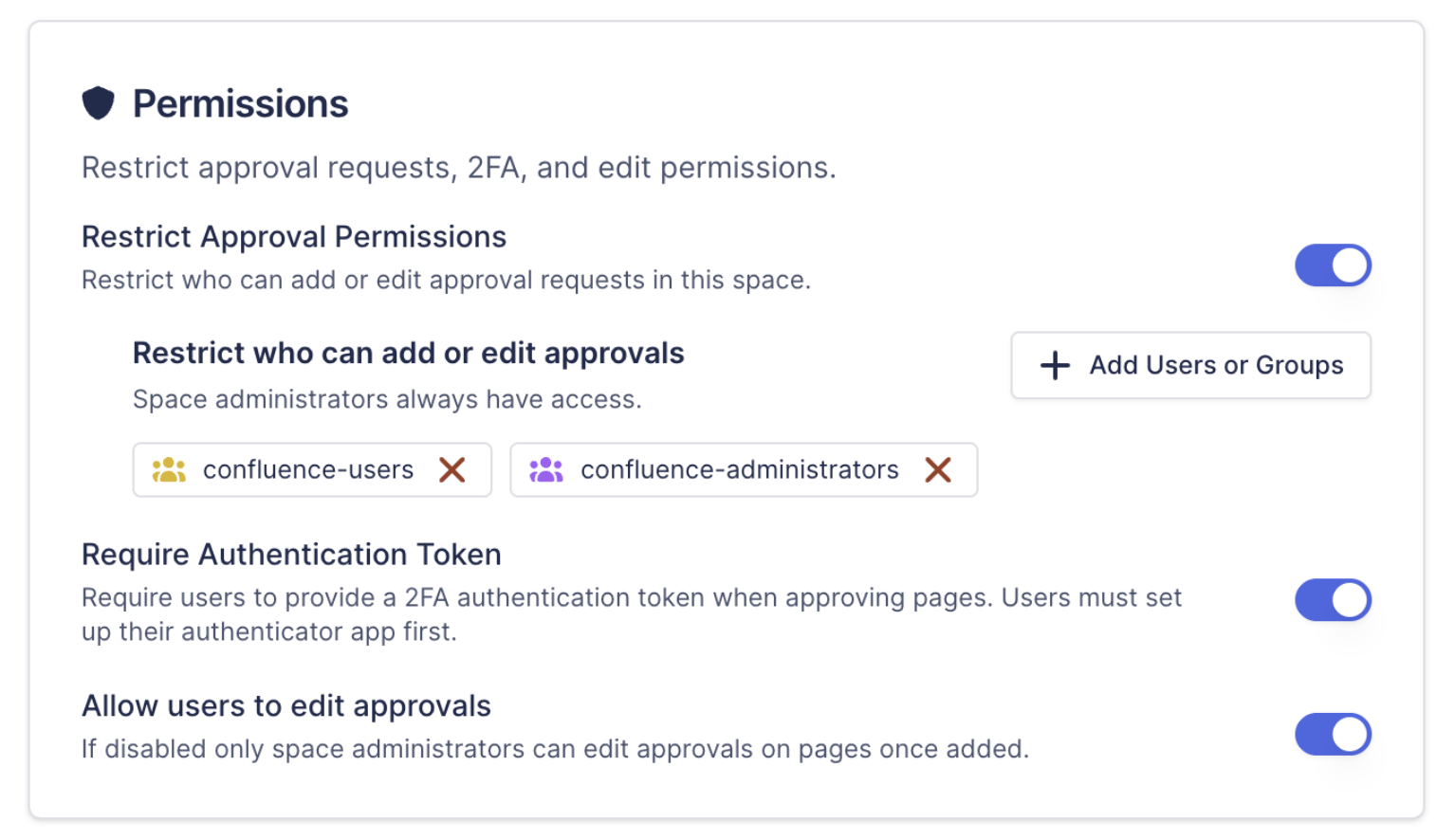Viewport: 1455px width, 840px height.
Task: Click the yellow group icon on confluence-users chip
Action: (169, 469)
